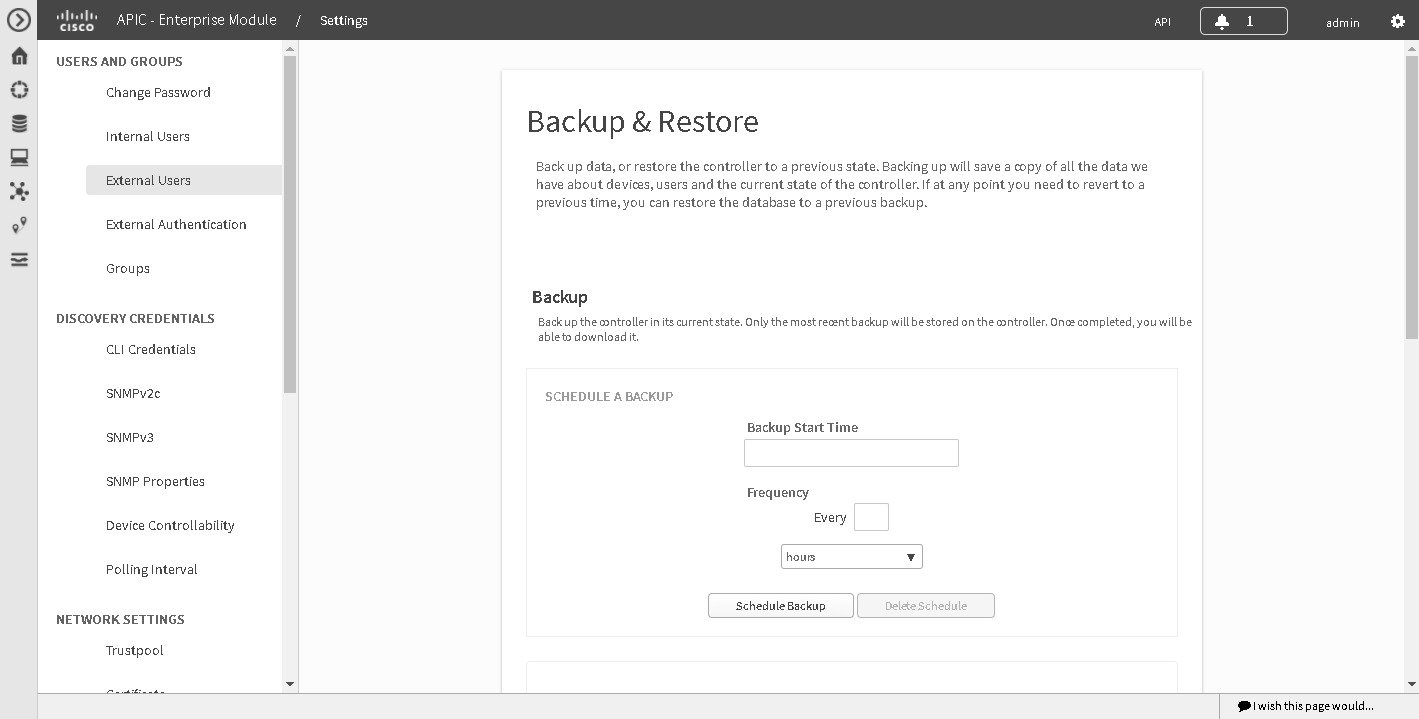Open the bottom sidebar icon with arrows between bars

19,260
